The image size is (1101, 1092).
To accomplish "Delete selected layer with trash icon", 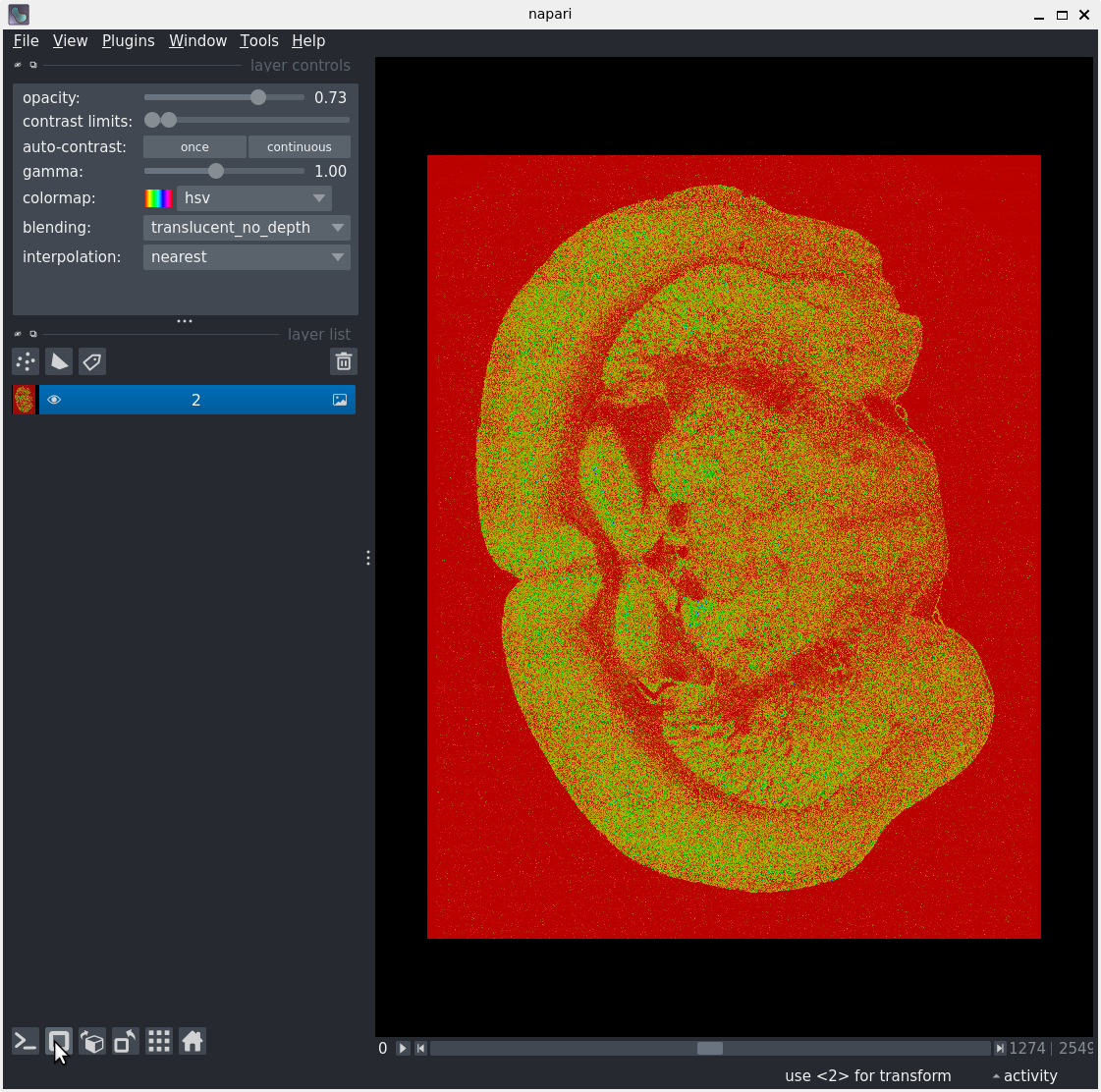I will [x=344, y=361].
